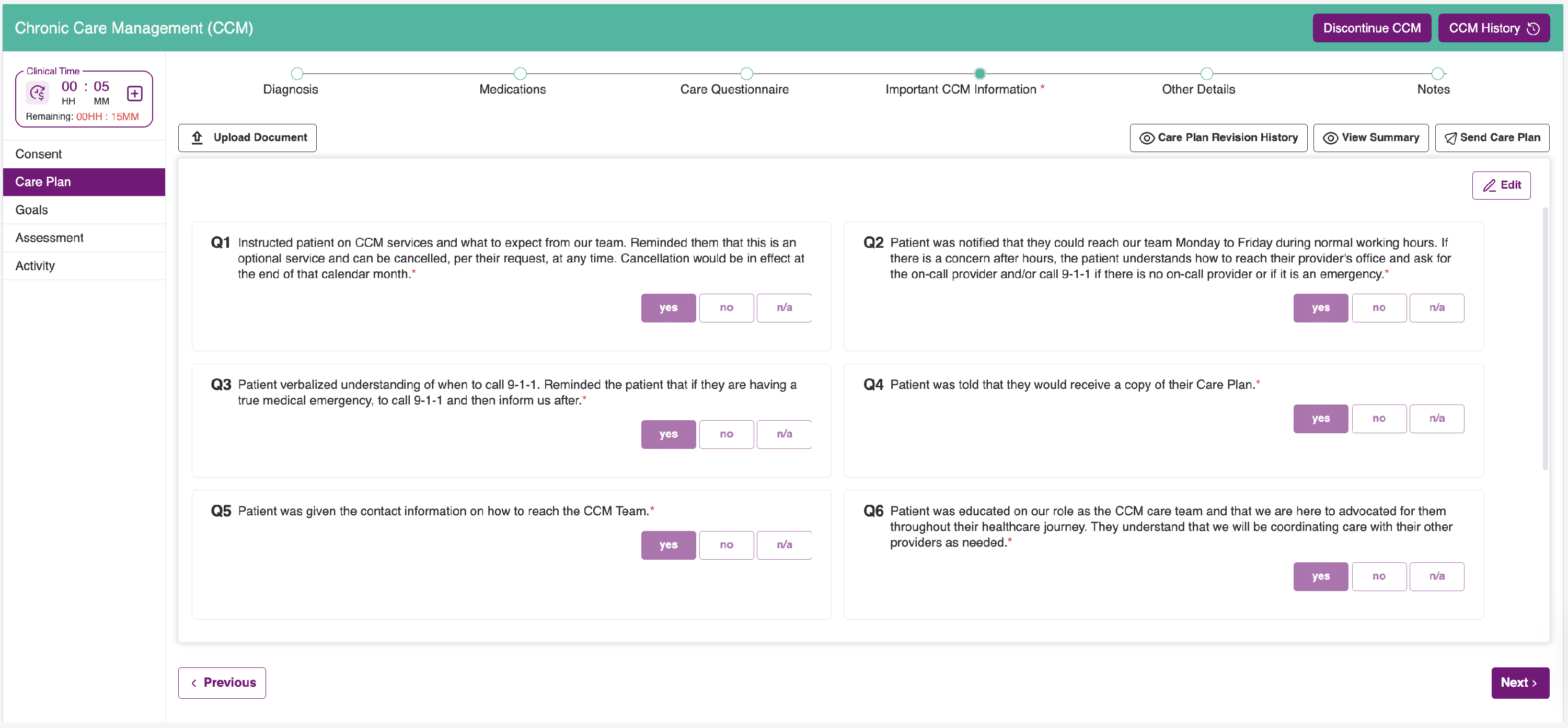The image size is (1568, 728).
Task: Click the paper plane icon on Send Care Plan
Action: point(1450,138)
